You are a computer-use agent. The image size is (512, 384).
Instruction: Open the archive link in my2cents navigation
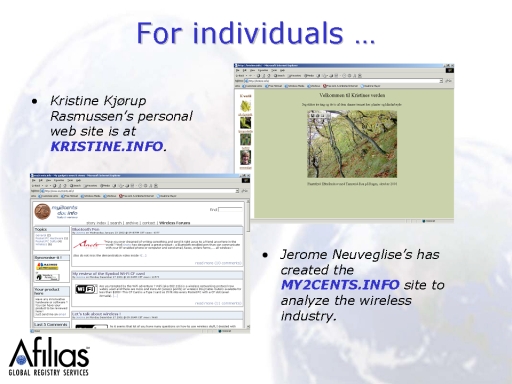[132, 223]
